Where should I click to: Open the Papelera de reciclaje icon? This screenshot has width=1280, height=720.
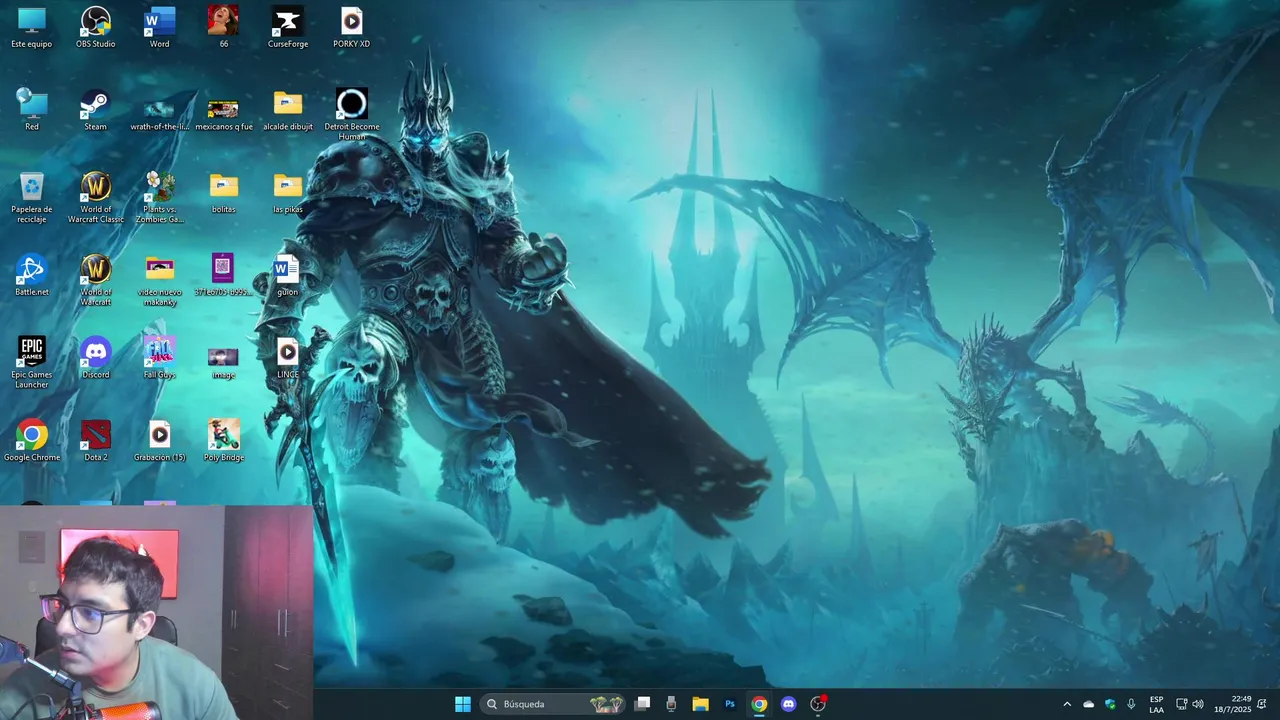click(32, 198)
